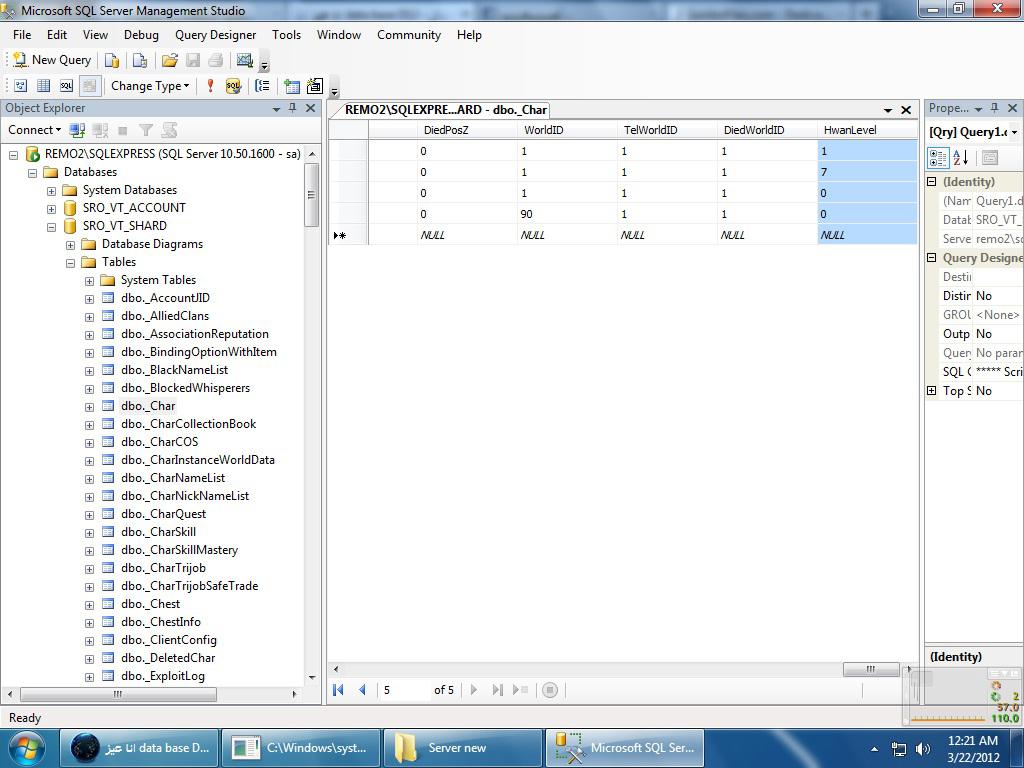Open the Change Type dropdown

pyautogui.click(x=150, y=86)
